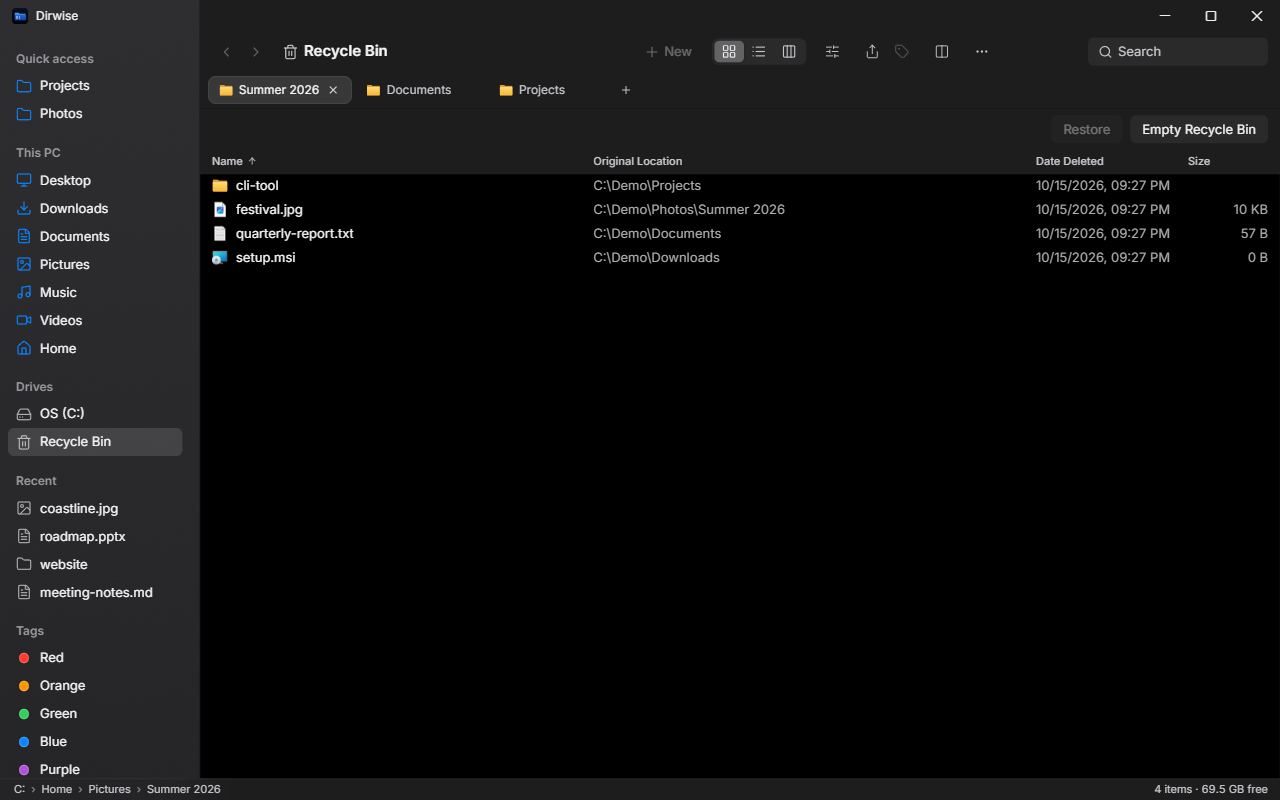
Task: Switch to the Summer 2026 tab
Action: (279, 90)
